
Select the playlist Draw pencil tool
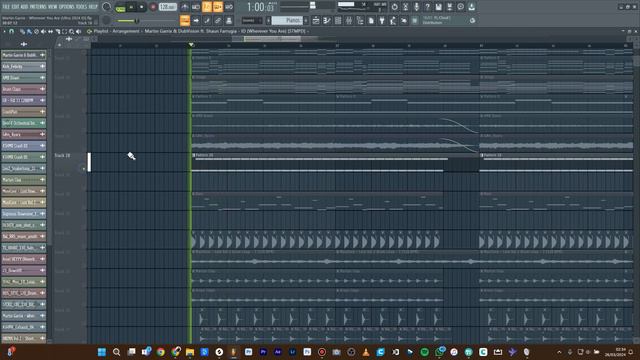coord(22,31)
